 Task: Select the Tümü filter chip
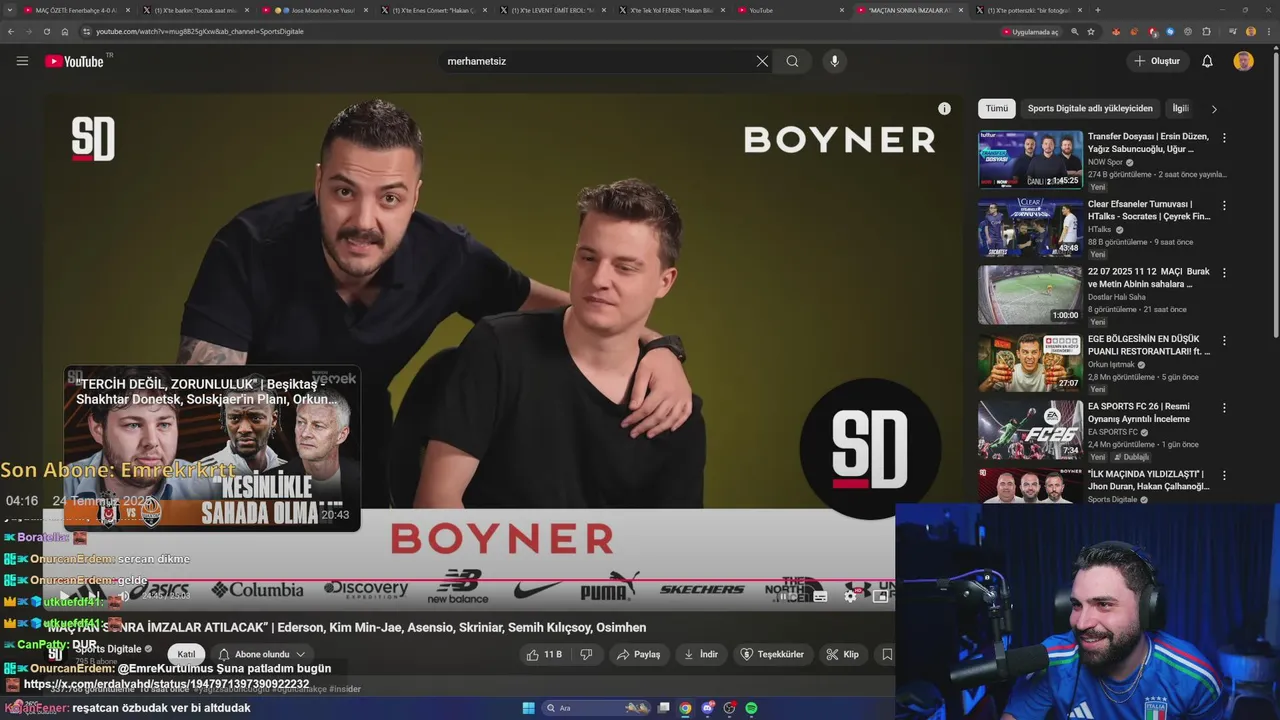tap(997, 108)
